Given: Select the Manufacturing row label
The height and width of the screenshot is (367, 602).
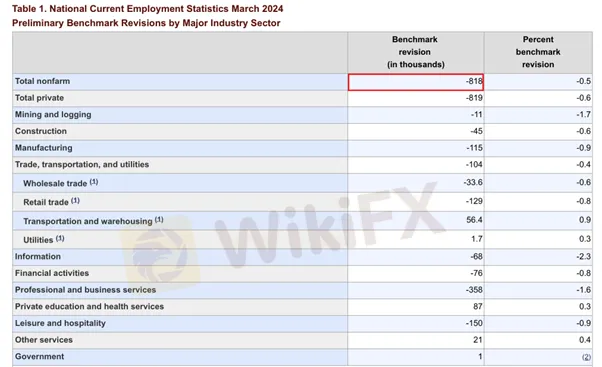Looking at the screenshot, I should click(44, 148).
